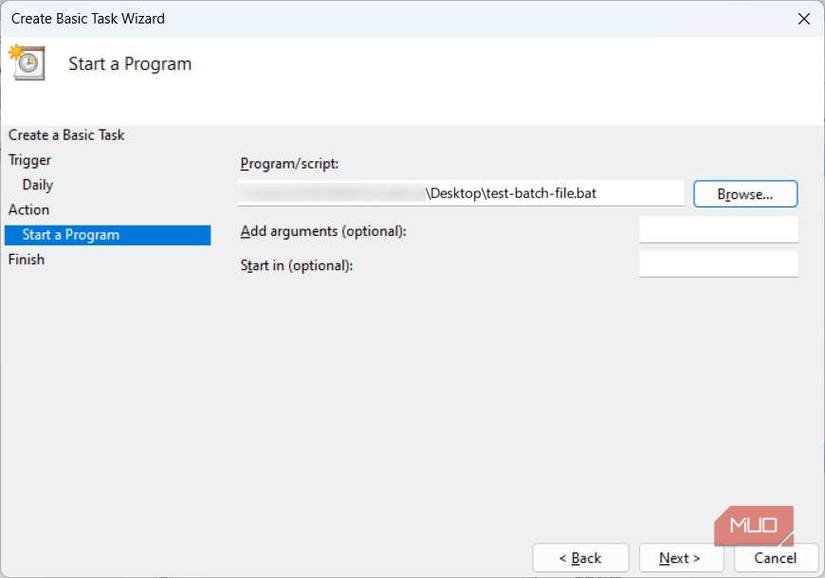The width and height of the screenshot is (825, 578).
Task: Select the "Create a Basic Task" wizard step
Action: 65,134
